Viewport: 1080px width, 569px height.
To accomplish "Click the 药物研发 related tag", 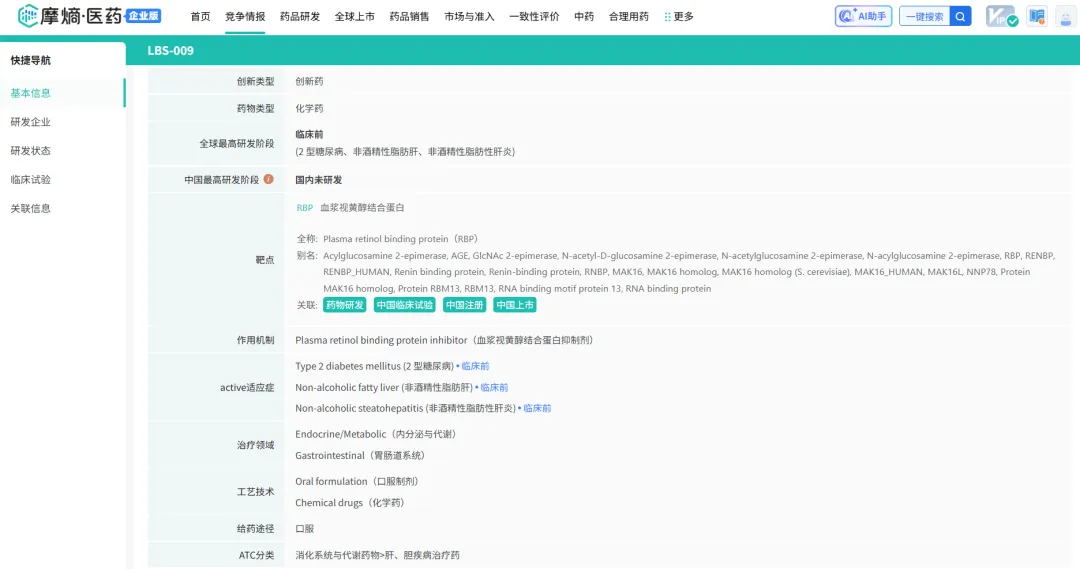I will tap(345, 305).
